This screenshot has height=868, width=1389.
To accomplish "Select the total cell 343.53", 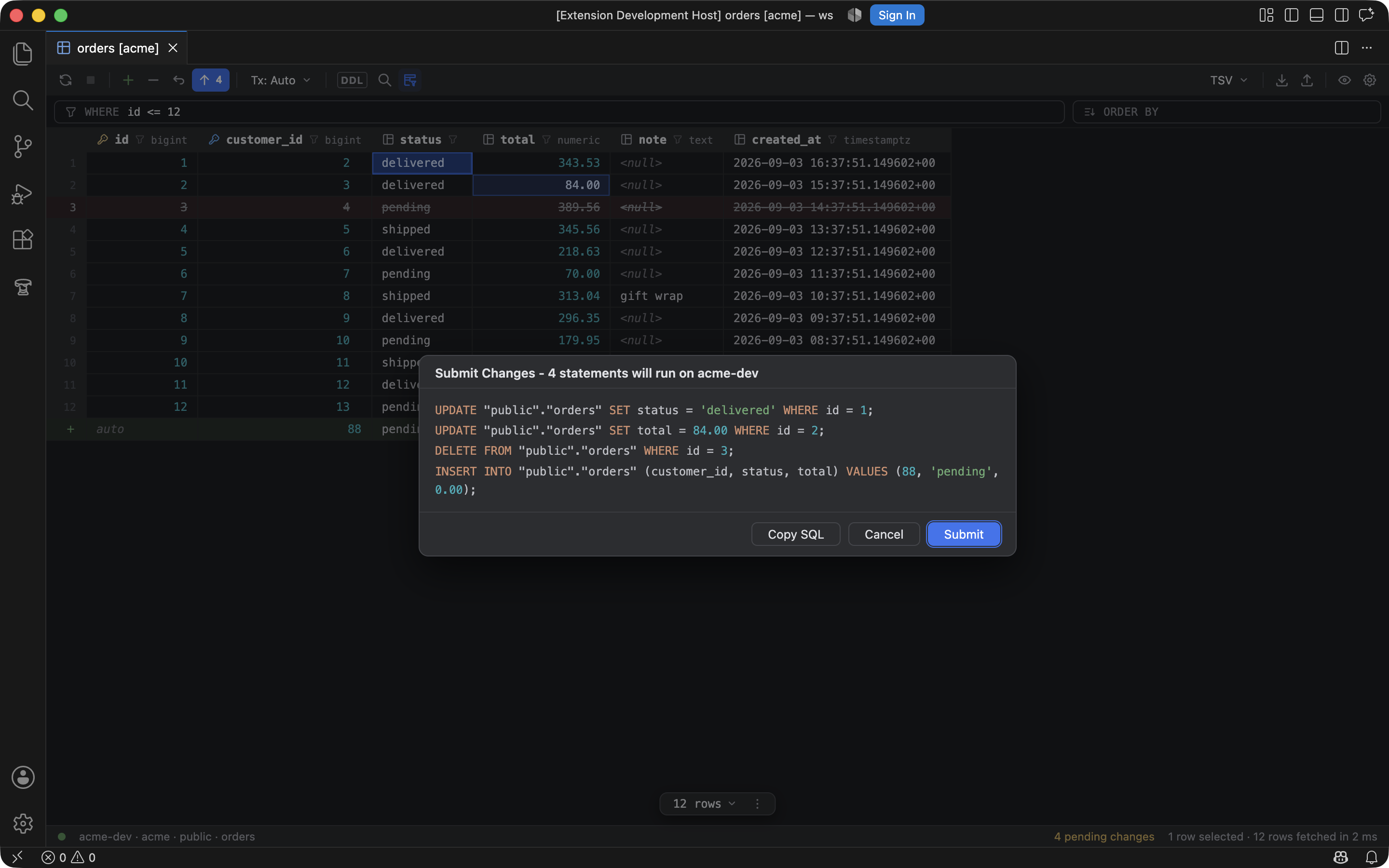I will [x=541, y=163].
